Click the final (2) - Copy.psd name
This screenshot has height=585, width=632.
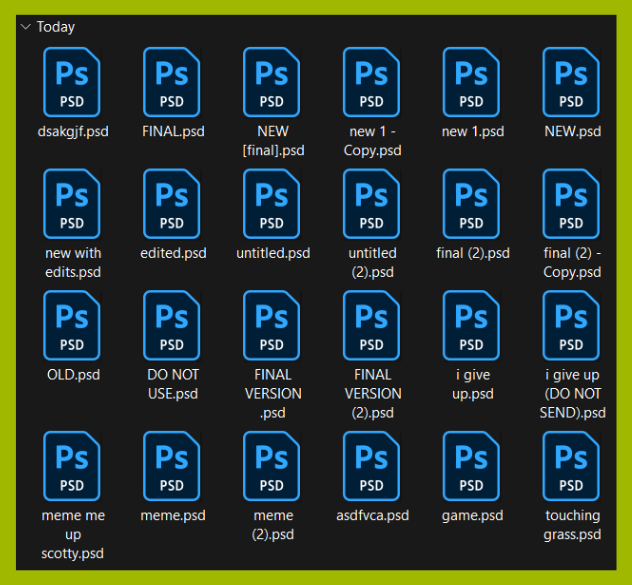[572, 262]
